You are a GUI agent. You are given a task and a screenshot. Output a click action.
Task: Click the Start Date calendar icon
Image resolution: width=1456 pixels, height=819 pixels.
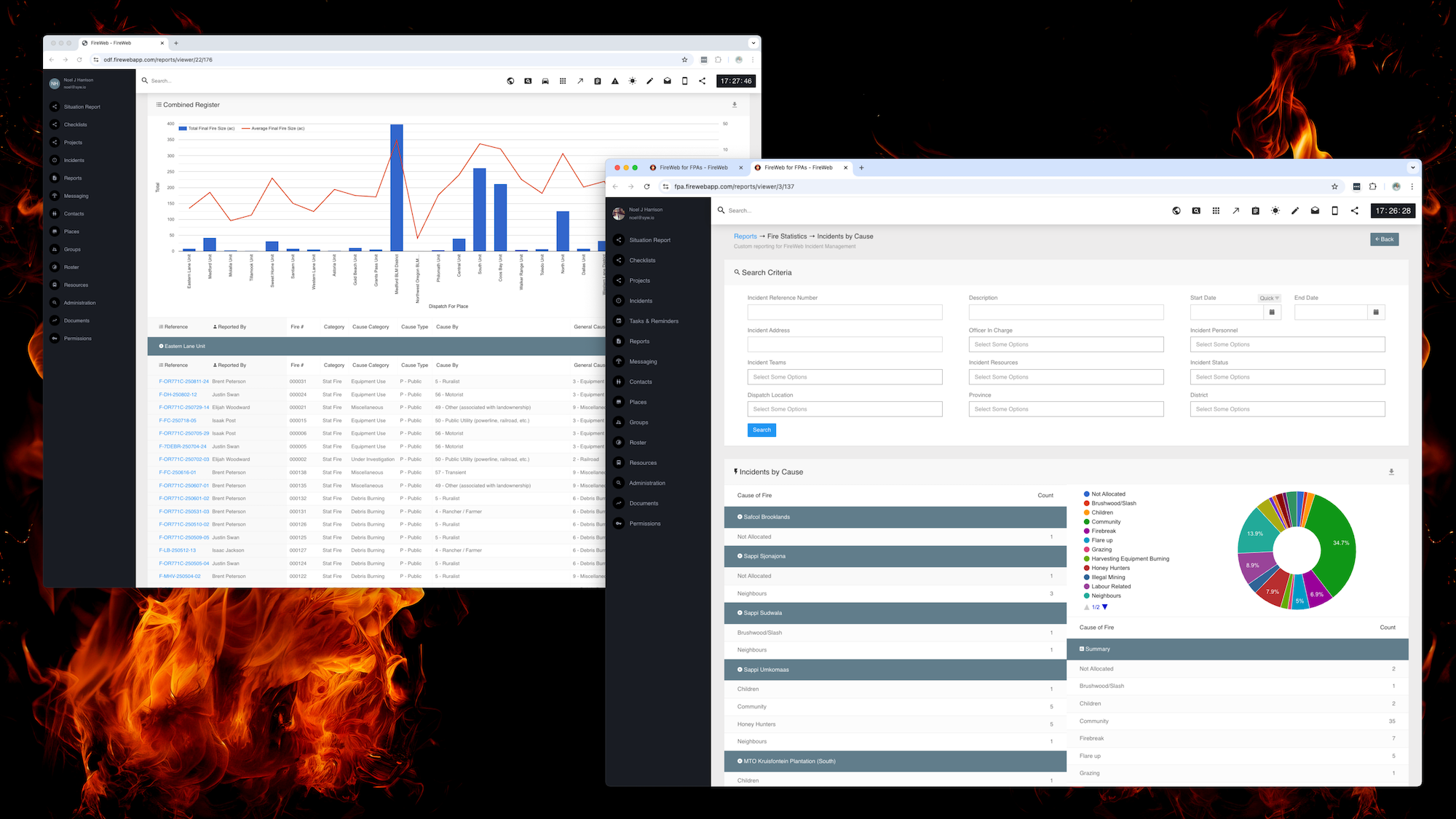click(x=1272, y=312)
